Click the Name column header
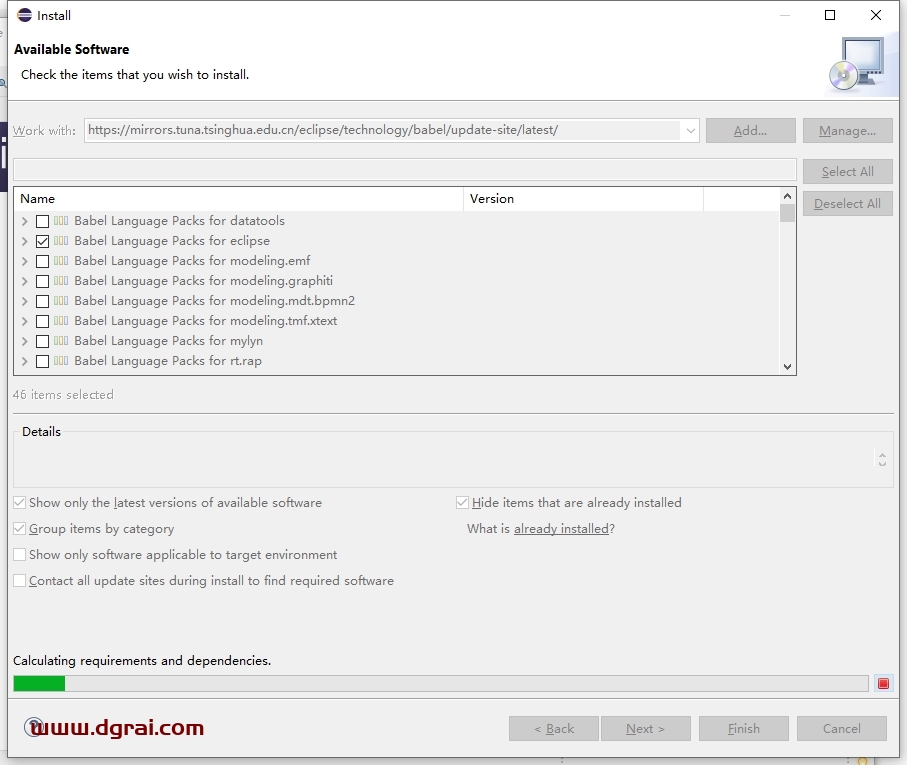The width and height of the screenshot is (907, 765). pyautogui.click(x=238, y=199)
